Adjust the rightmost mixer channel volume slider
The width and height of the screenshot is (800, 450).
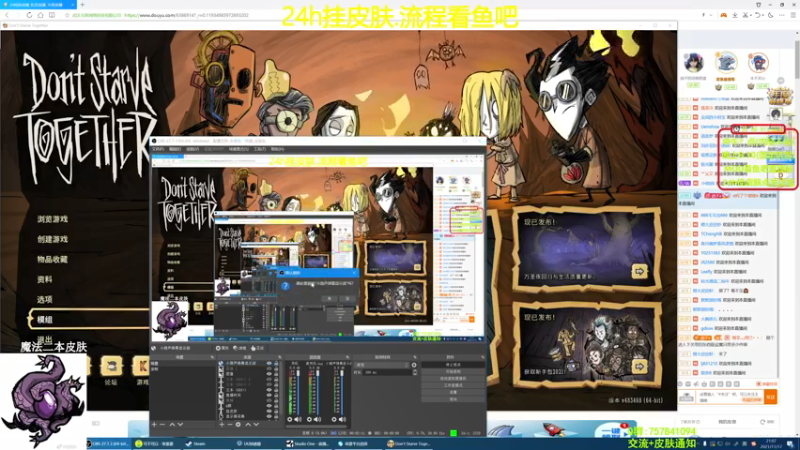click(342, 392)
